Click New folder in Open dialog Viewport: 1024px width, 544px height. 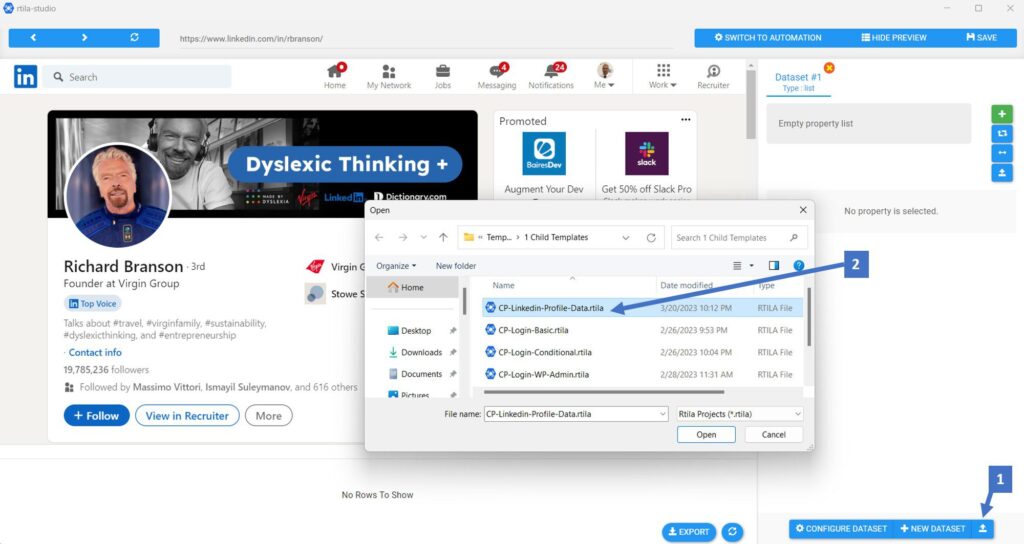click(456, 266)
